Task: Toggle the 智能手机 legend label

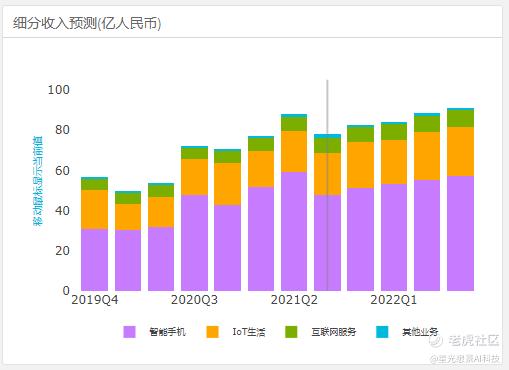Action: [167, 332]
